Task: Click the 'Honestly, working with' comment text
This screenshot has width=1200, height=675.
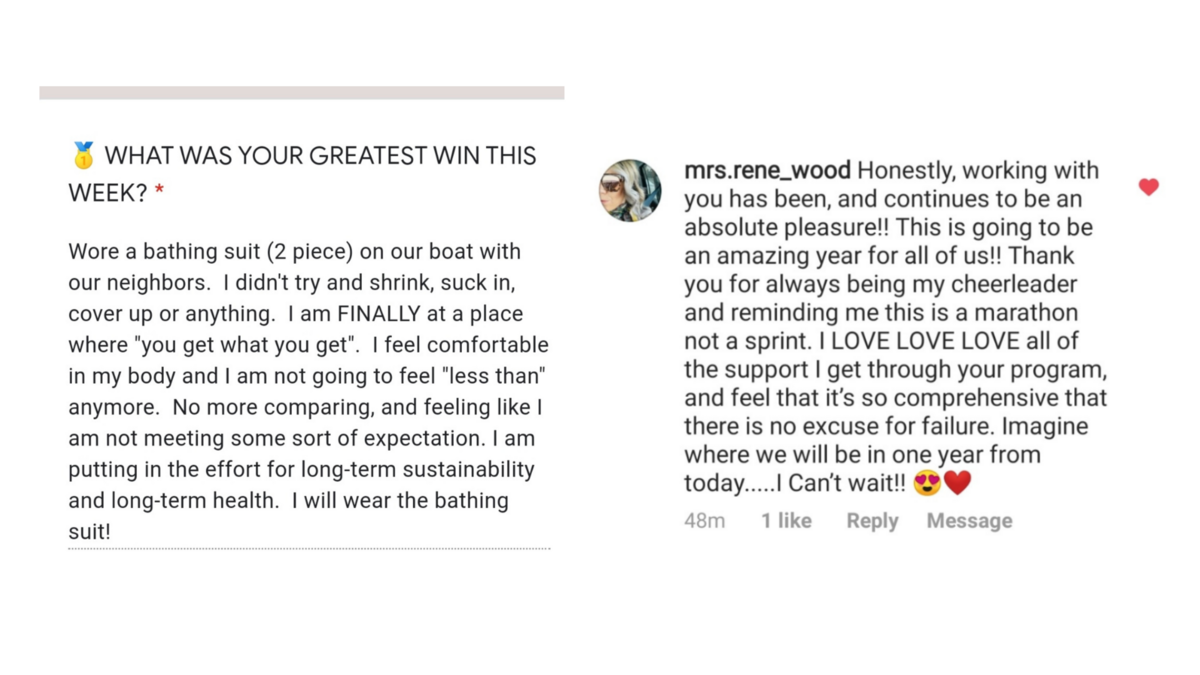Action: (x=978, y=170)
